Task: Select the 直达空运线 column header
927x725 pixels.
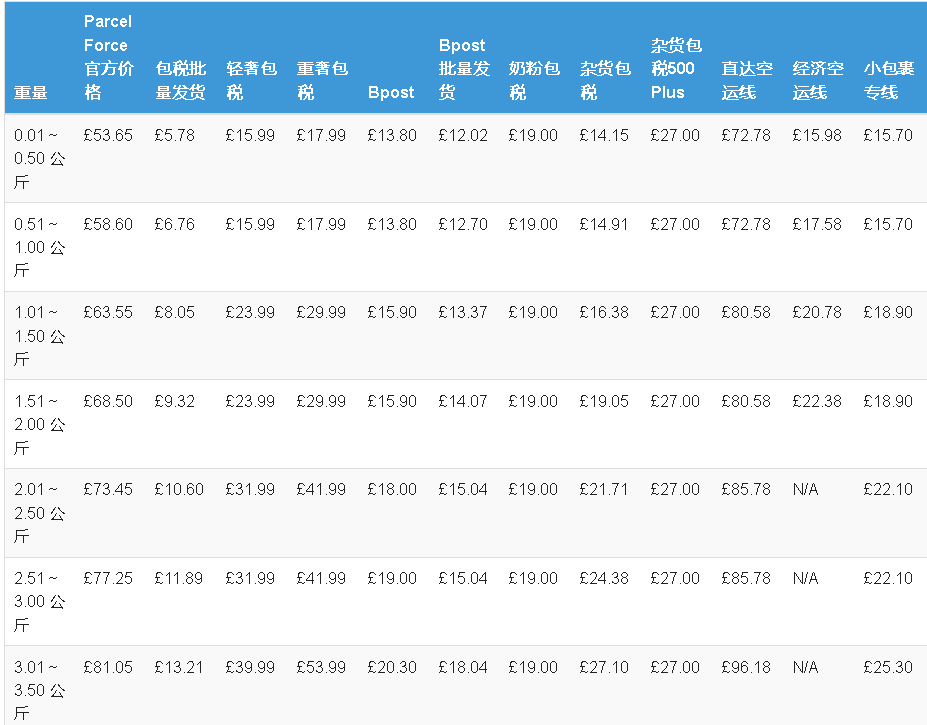Action: tap(747, 80)
